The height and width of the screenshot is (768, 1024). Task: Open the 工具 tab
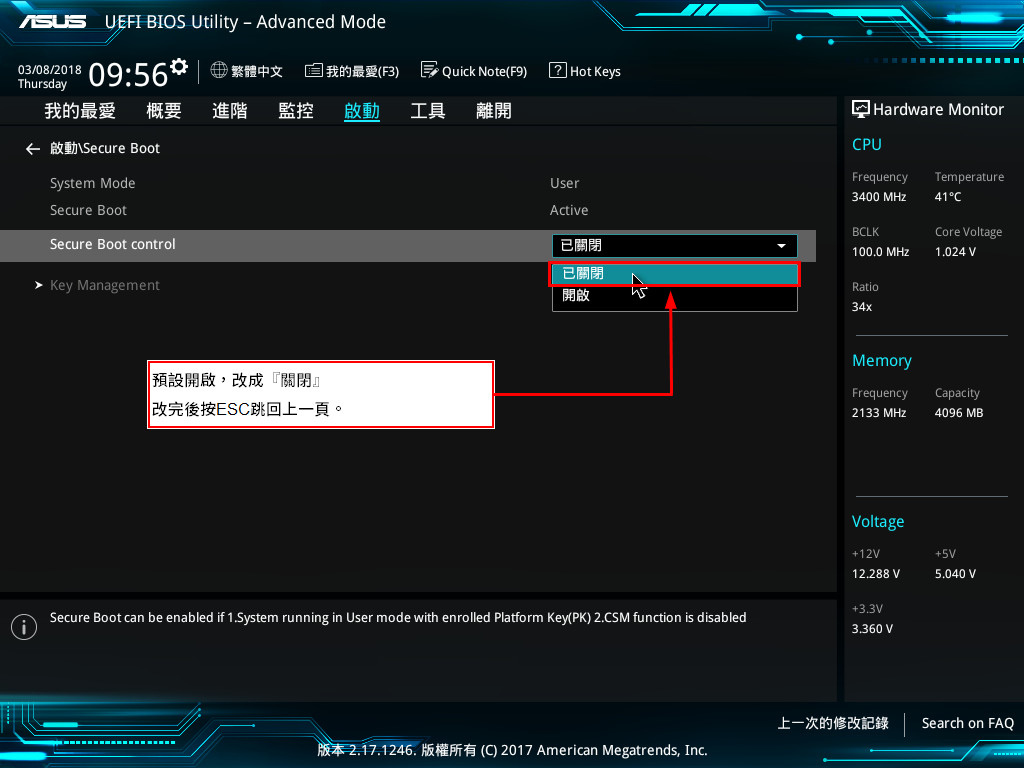[x=428, y=110]
